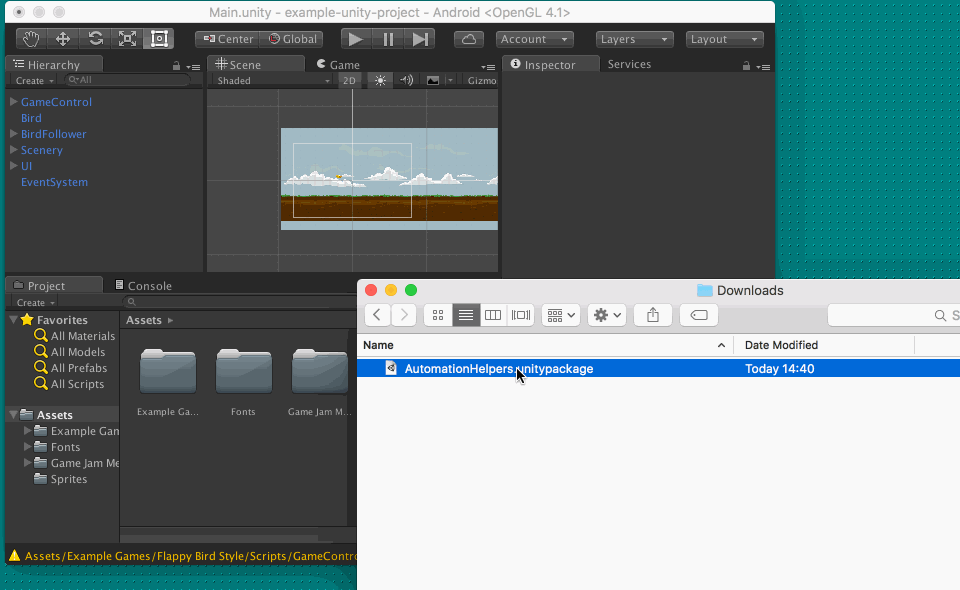Open the Layers dropdown
The image size is (960, 590).
(635, 39)
